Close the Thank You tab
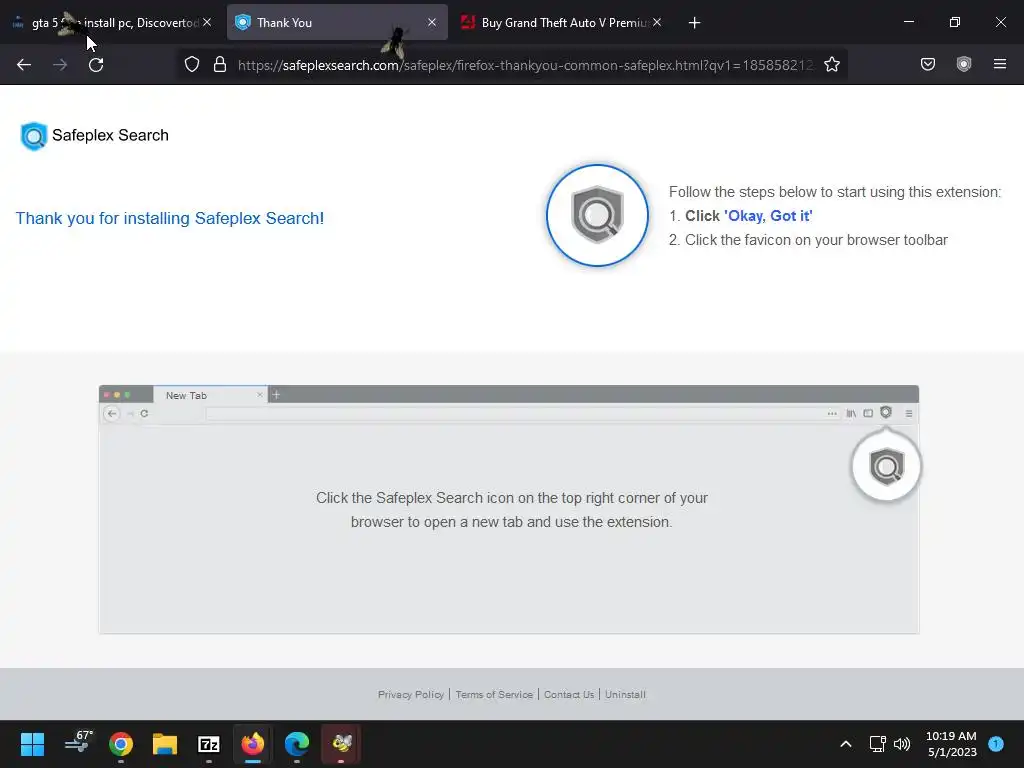 pos(432,22)
